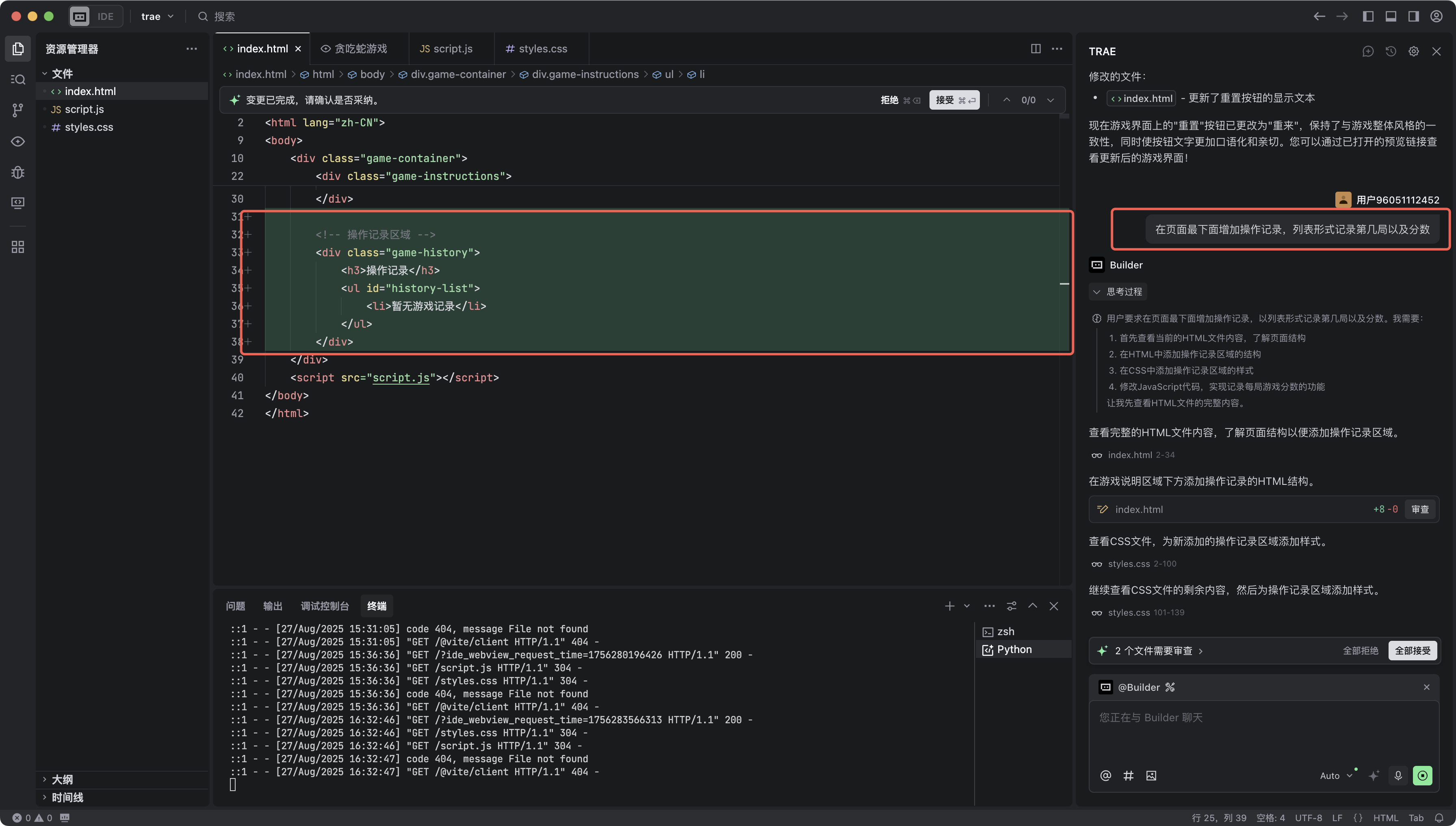Viewport: 1456px width, 826px height.
Task: Collapse the 思考过程 thinking section
Action: pos(1117,292)
